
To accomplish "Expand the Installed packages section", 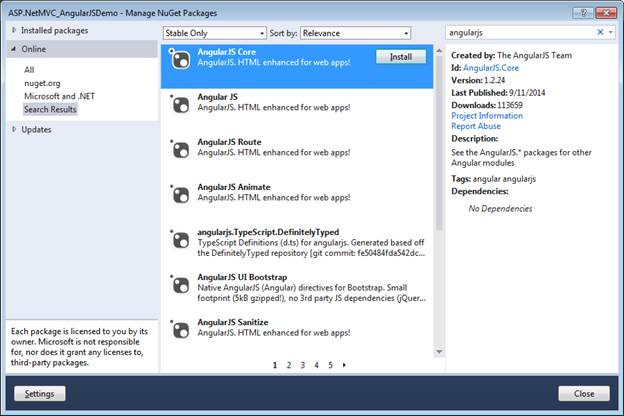I will coord(14,30).
